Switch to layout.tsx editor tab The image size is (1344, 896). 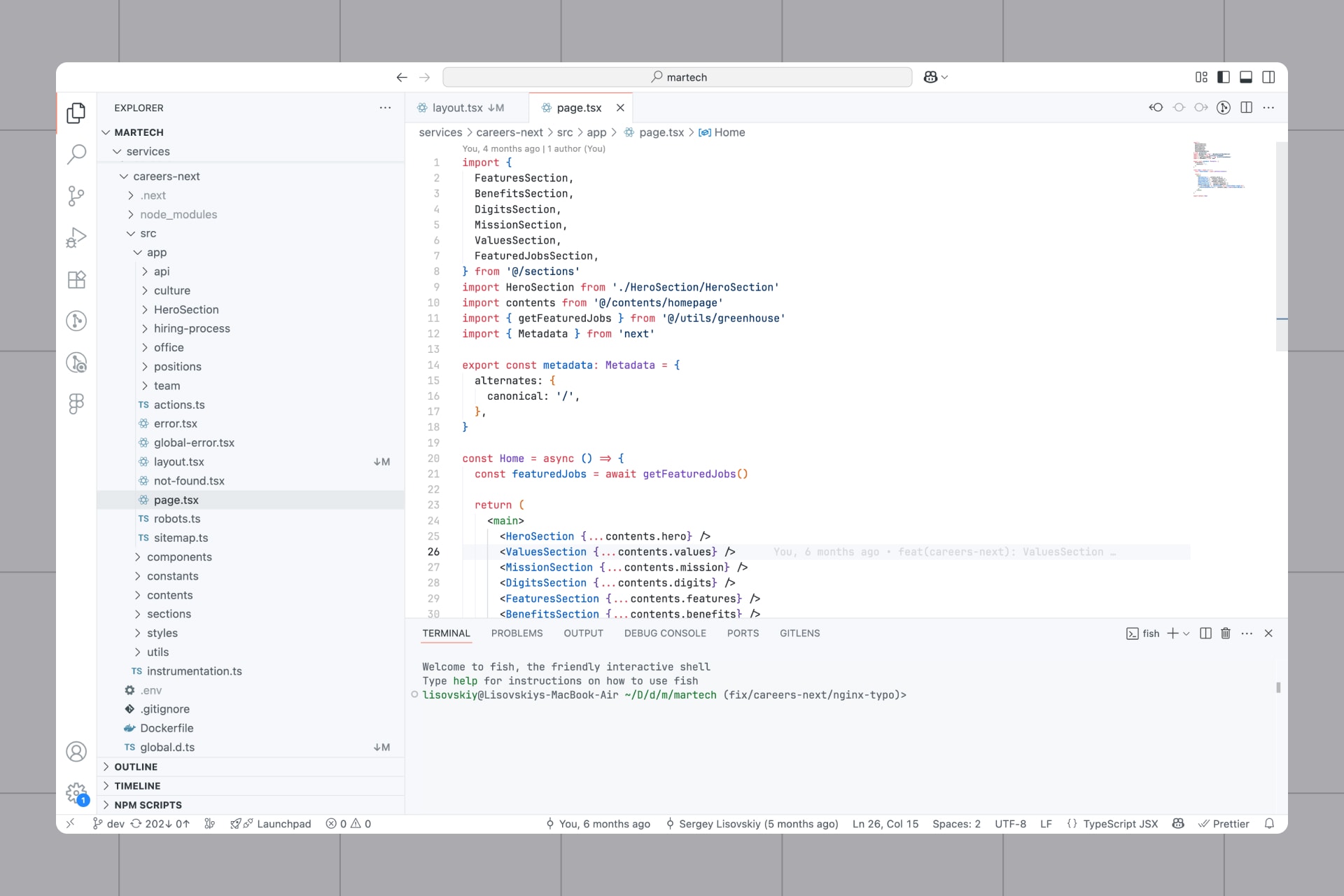(x=467, y=108)
